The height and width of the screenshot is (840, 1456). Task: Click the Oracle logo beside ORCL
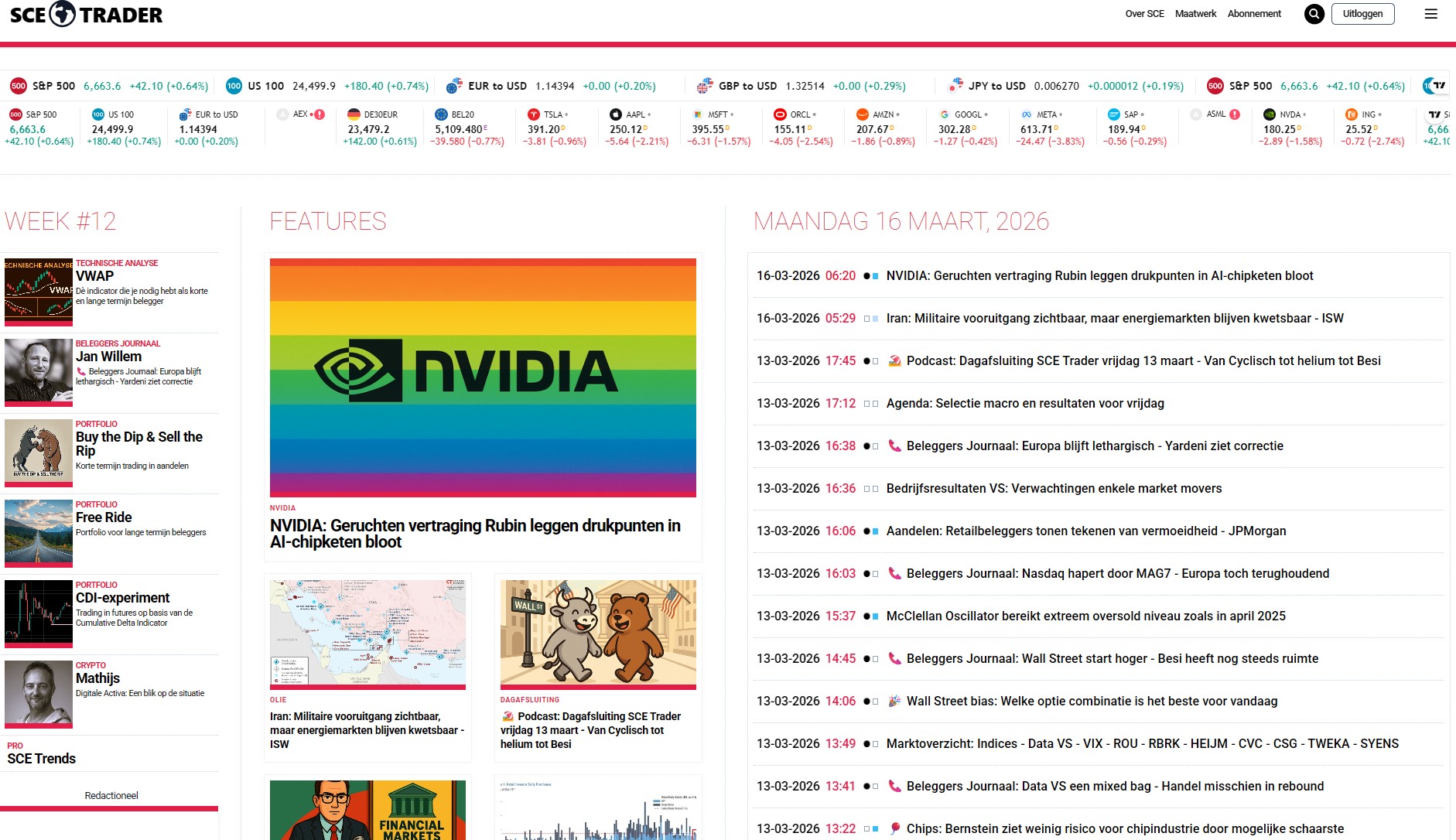780,114
